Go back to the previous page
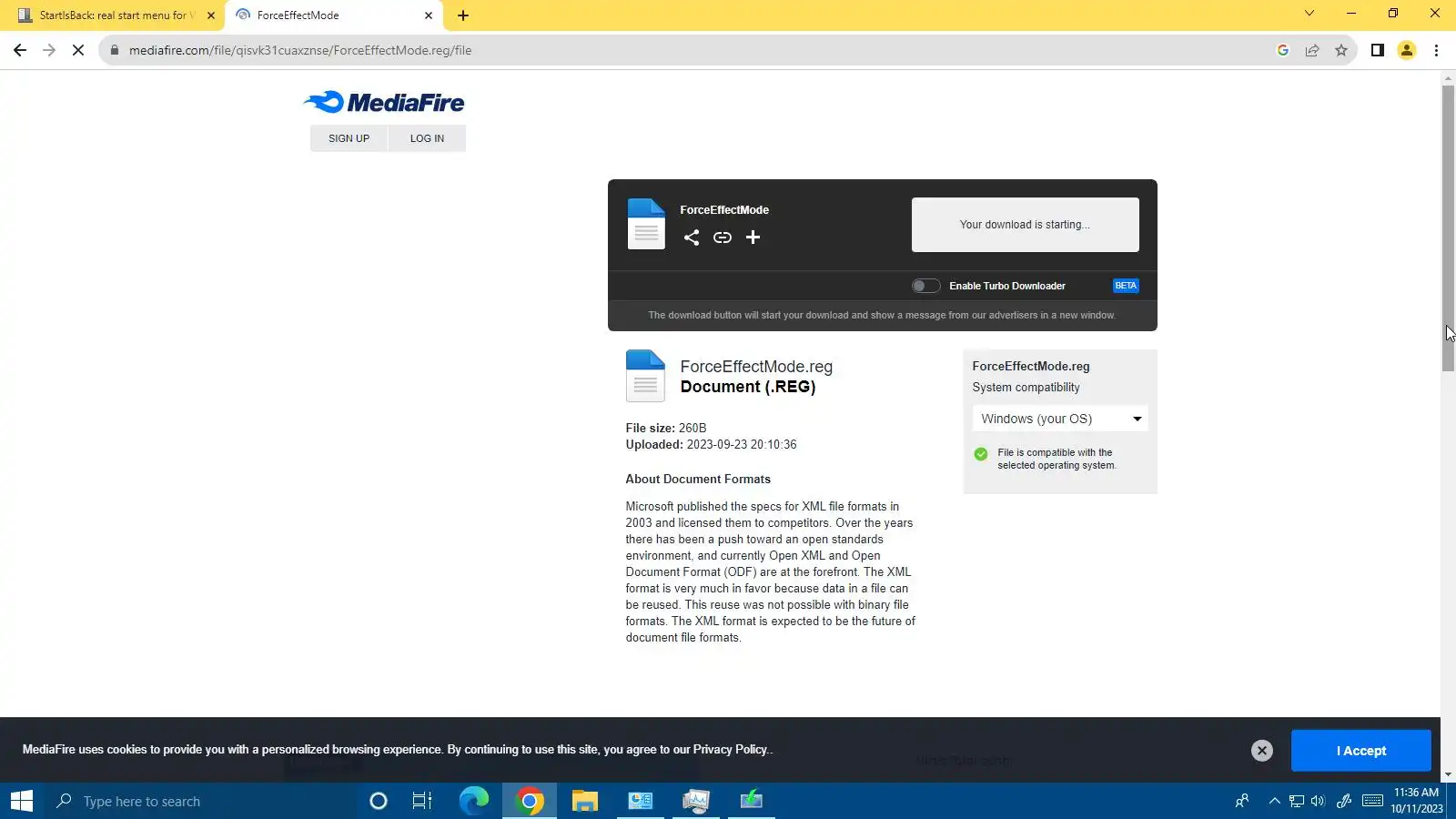The width and height of the screenshot is (1456, 819). (x=20, y=50)
